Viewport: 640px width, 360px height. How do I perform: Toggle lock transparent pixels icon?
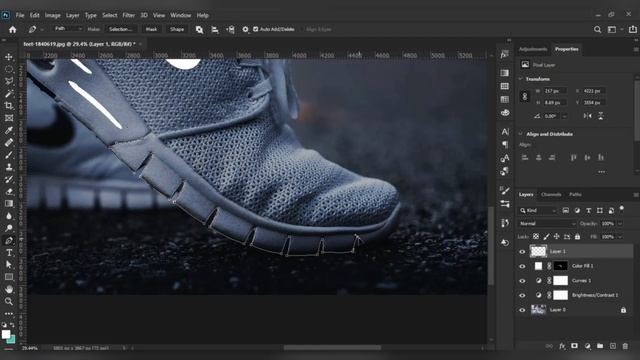point(536,237)
